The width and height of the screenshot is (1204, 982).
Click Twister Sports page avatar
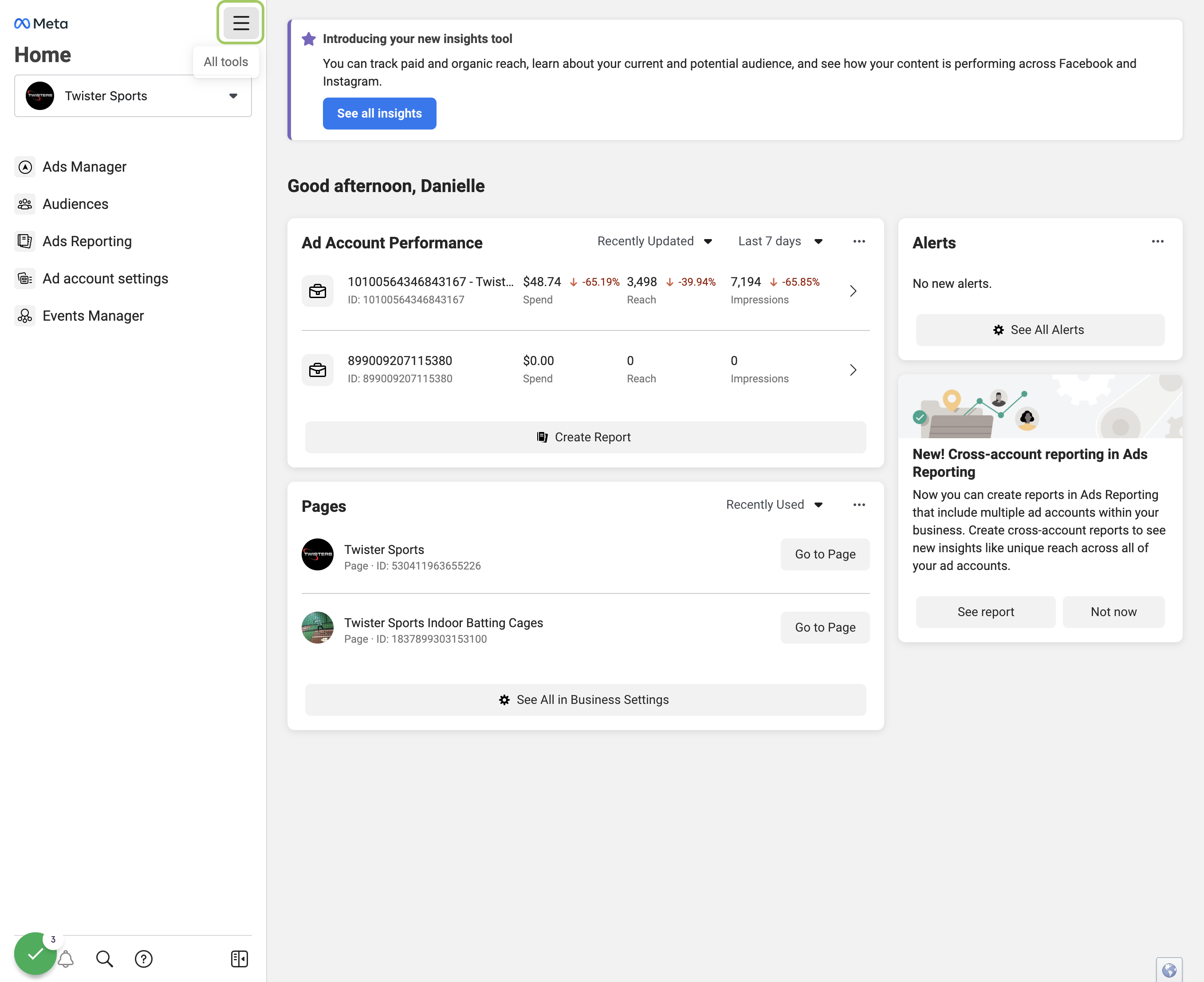coord(317,554)
